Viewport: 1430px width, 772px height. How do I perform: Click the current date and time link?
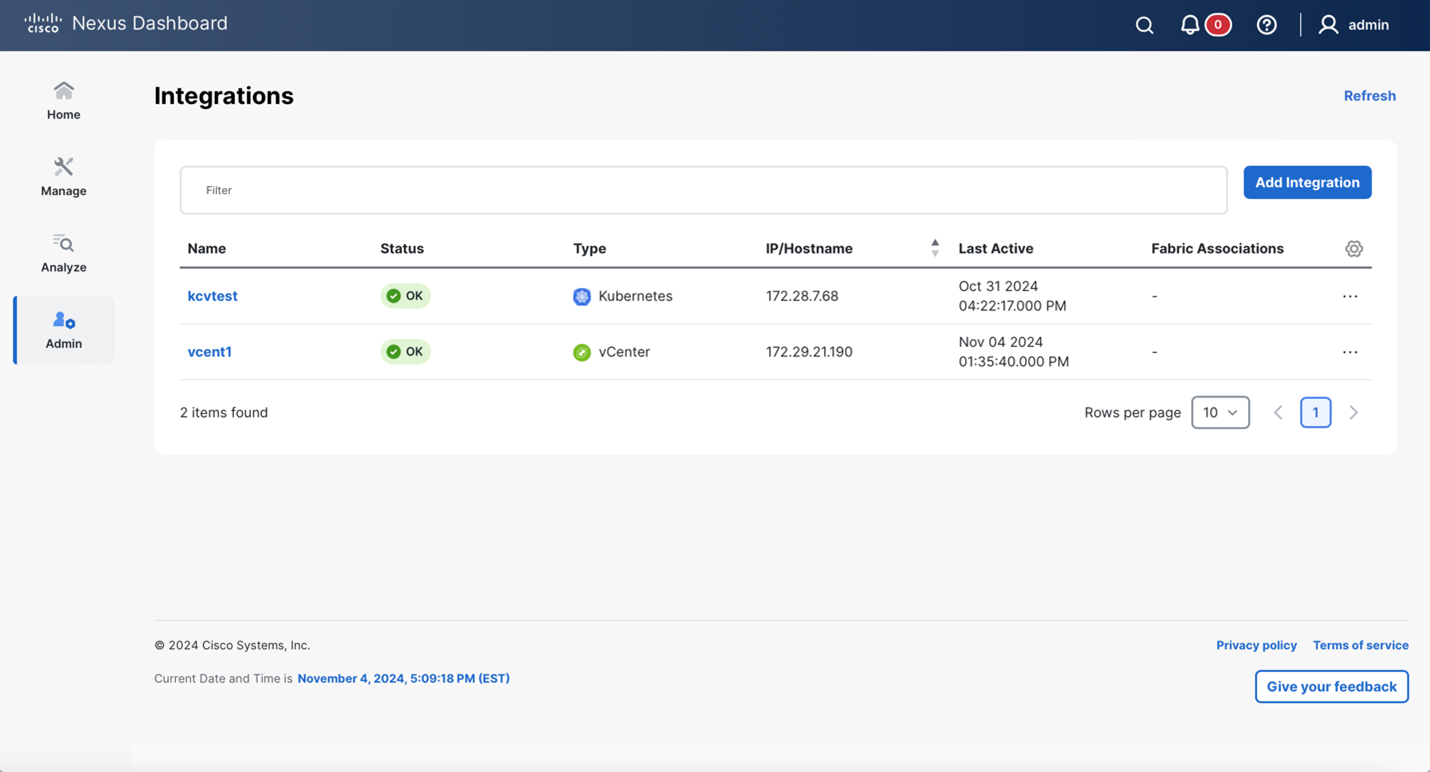[403, 678]
